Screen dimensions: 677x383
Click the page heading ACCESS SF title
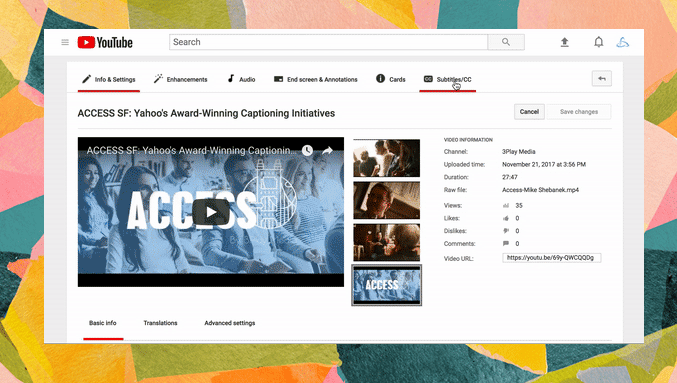coord(206,113)
